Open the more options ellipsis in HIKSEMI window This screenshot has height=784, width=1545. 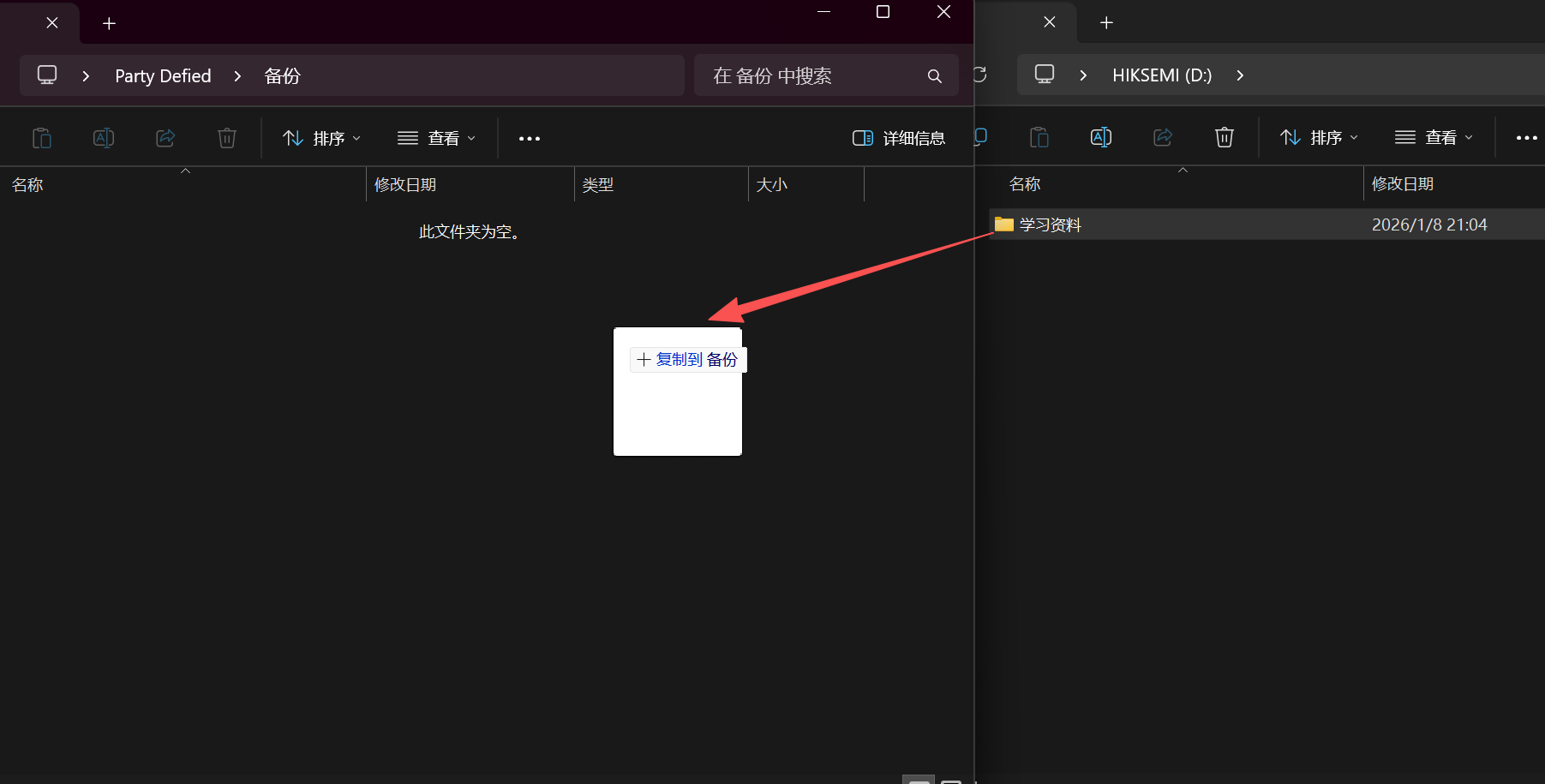[x=1527, y=138]
